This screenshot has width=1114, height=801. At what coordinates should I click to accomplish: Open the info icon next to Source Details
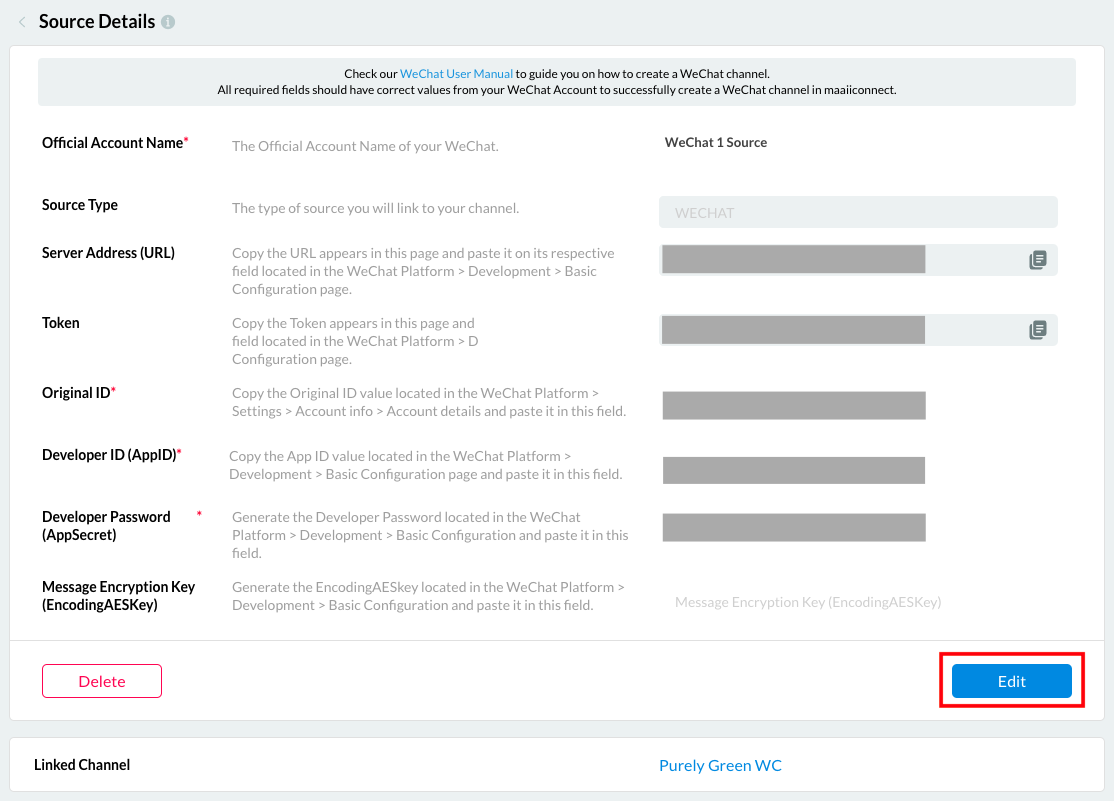(168, 22)
